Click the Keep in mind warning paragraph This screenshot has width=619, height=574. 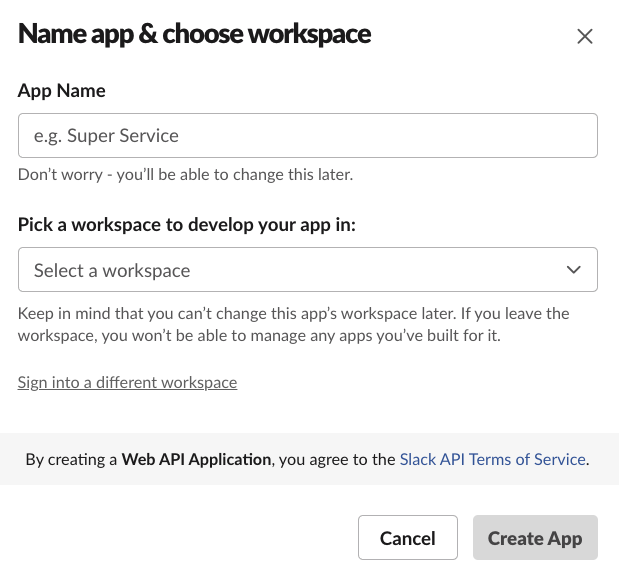[x=294, y=325]
